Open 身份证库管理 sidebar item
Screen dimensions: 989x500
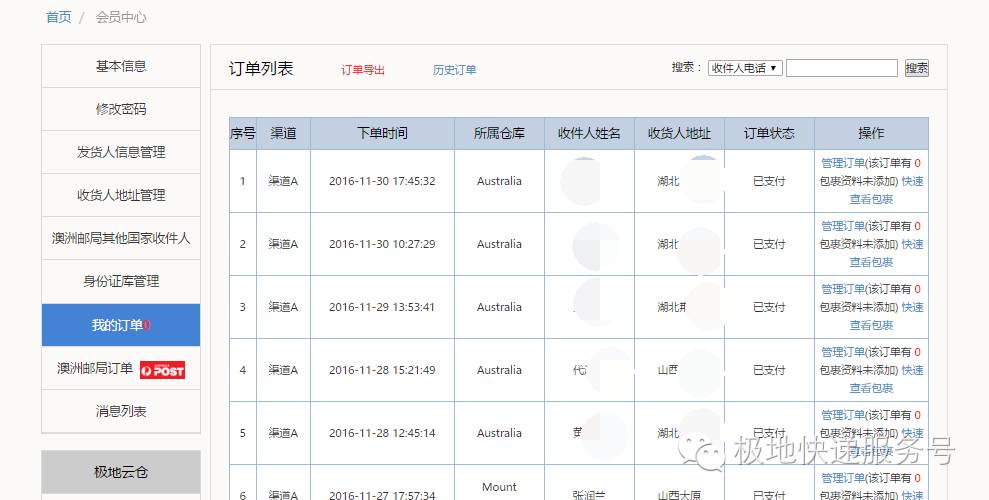coord(121,281)
